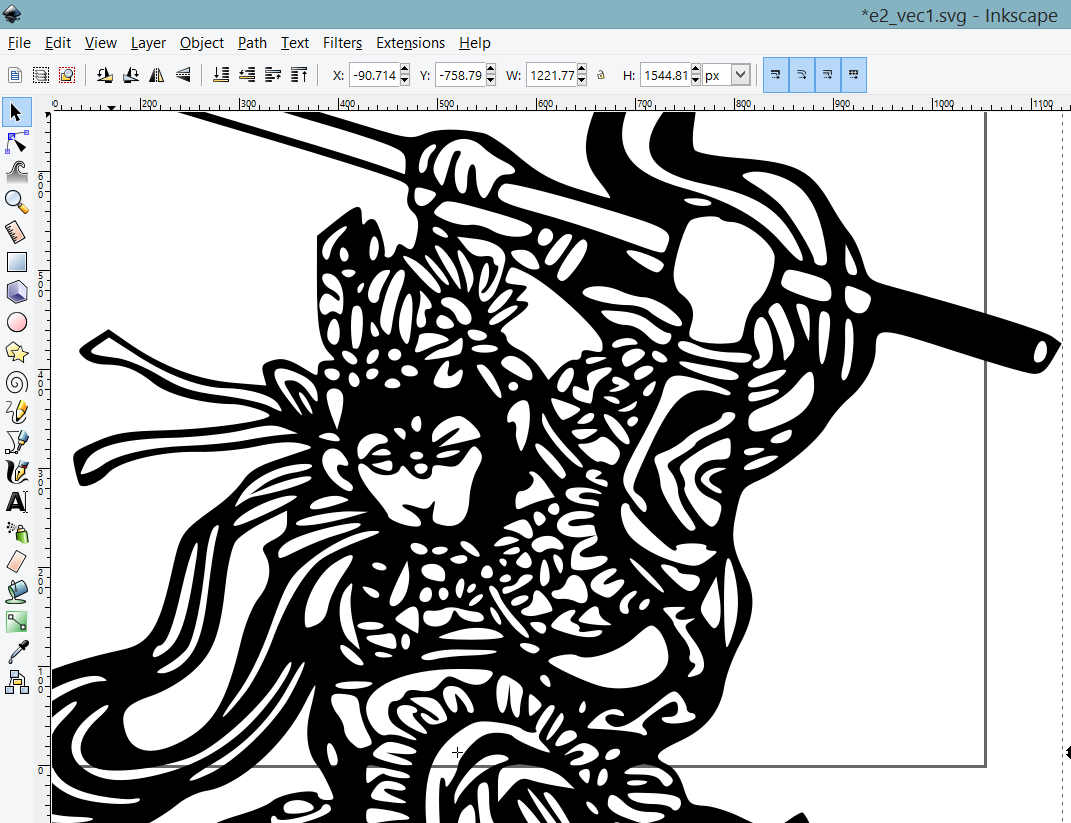Viewport: 1071px width, 823px height.
Task: Select the Gradient tool
Action: pyautogui.click(x=16, y=622)
